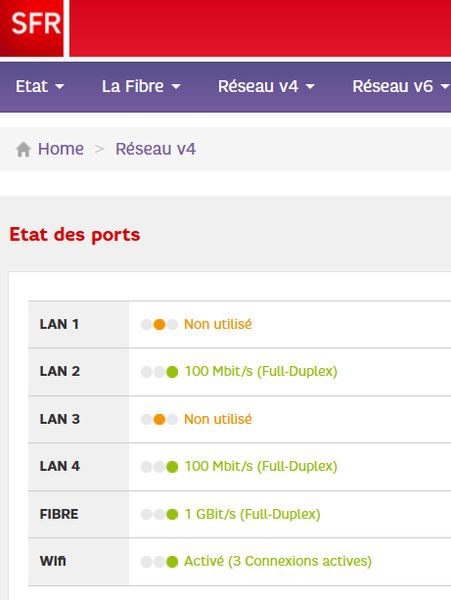Viewport: 451px width, 600px height.
Task: Click the green status indicator for LAN 4
Action: (x=172, y=467)
